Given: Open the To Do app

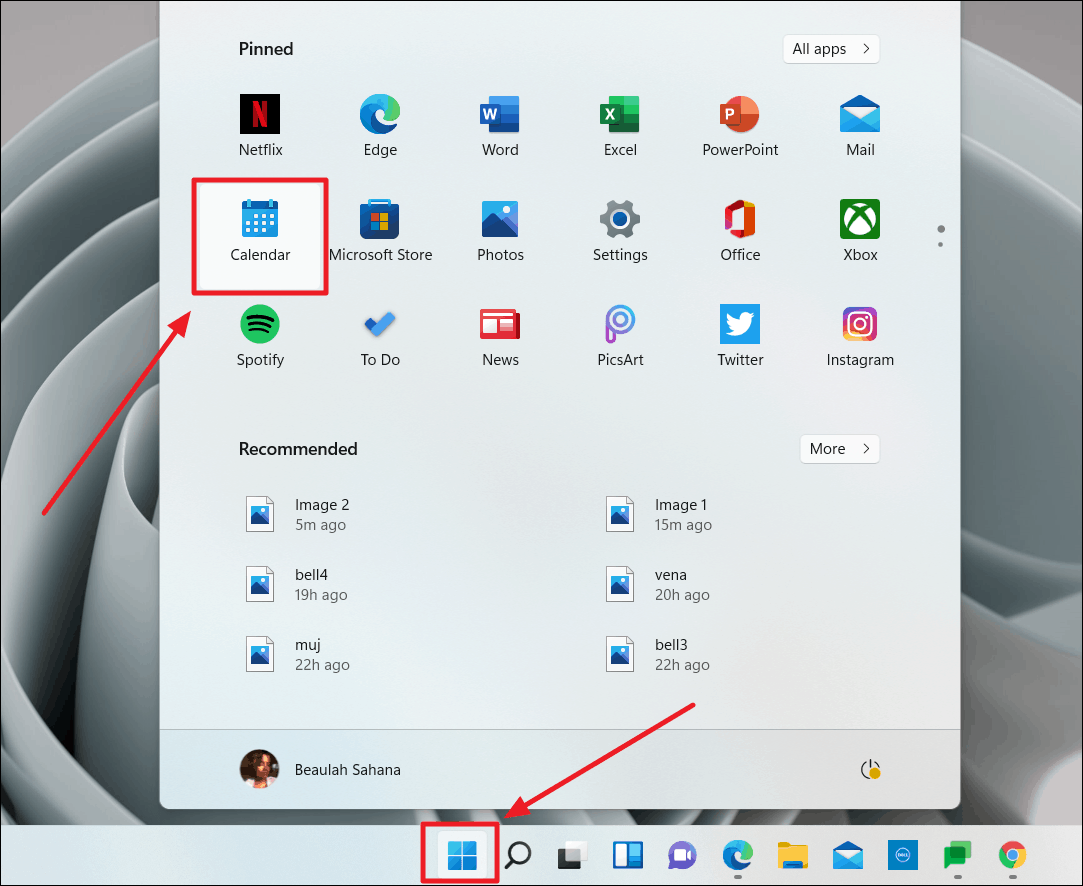Looking at the screenshot, I should tap(380, 336).
